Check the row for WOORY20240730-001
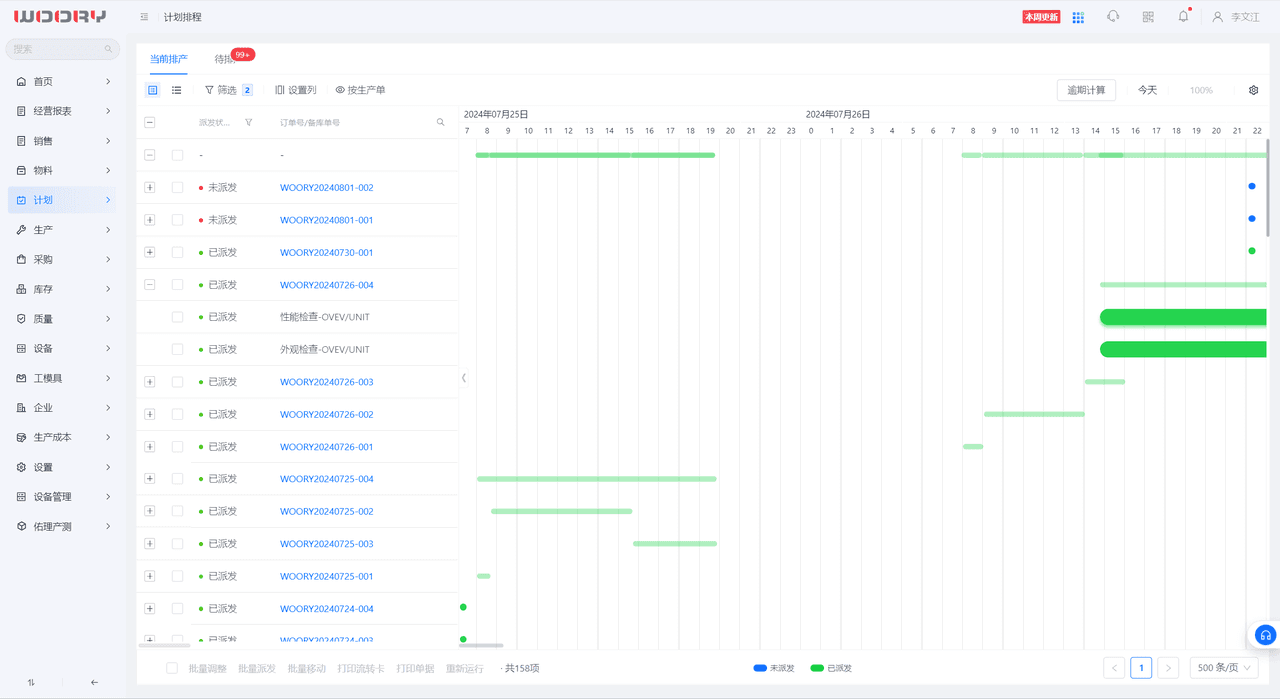The width and height of the screenshot is (1280, 699). pos(177,252)
